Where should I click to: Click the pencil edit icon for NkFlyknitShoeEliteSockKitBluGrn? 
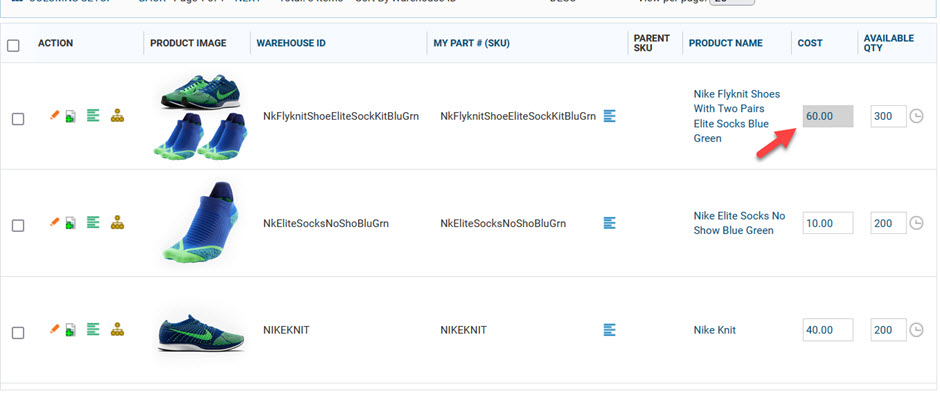click(55, 114)
